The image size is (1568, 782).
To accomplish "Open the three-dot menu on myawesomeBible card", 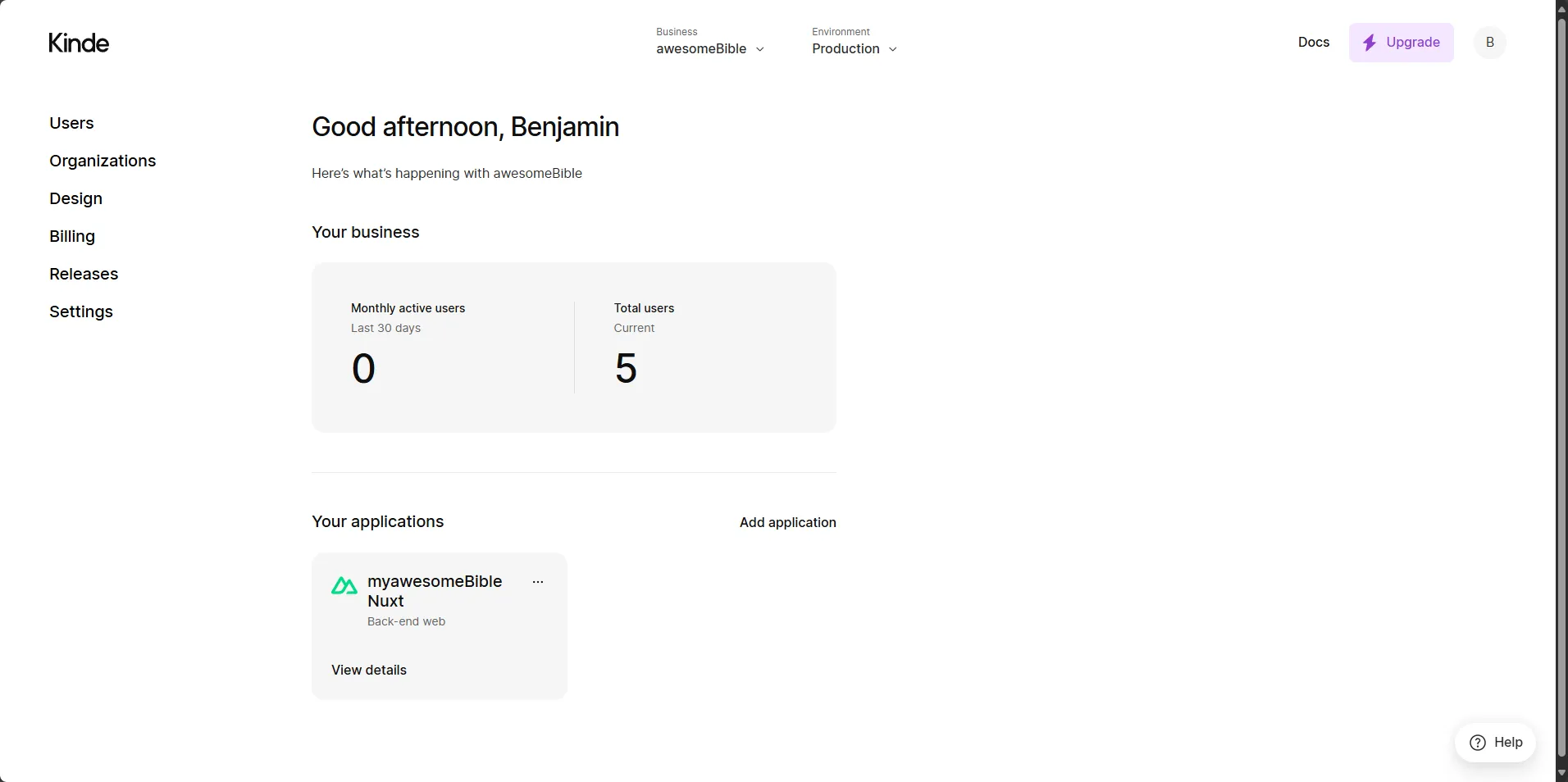I will click(538, 582).
